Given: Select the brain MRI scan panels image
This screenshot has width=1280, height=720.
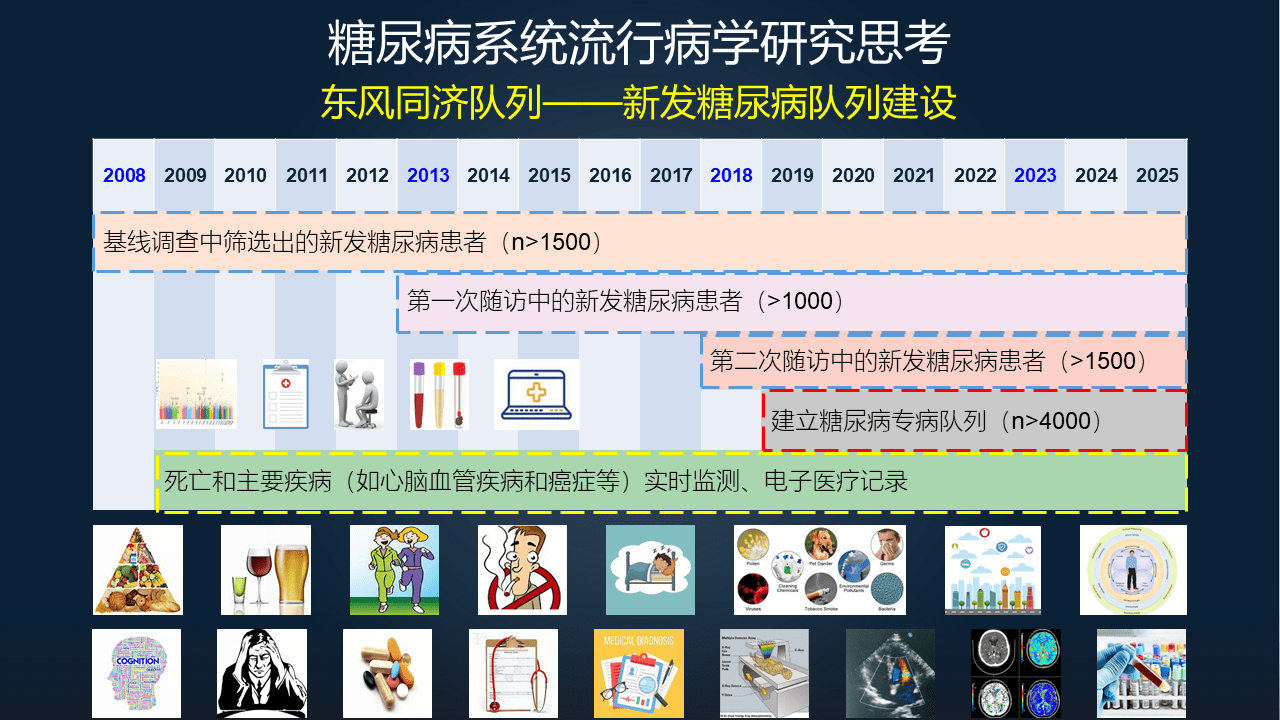Looking at the screenshot, I should (1016, 673).
